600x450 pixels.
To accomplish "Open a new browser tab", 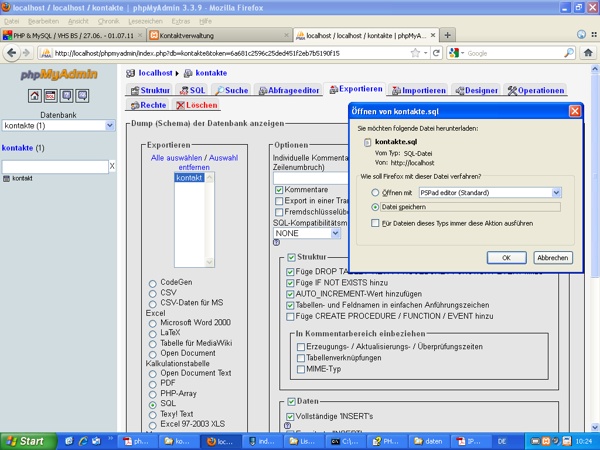I will coord(447,34).
